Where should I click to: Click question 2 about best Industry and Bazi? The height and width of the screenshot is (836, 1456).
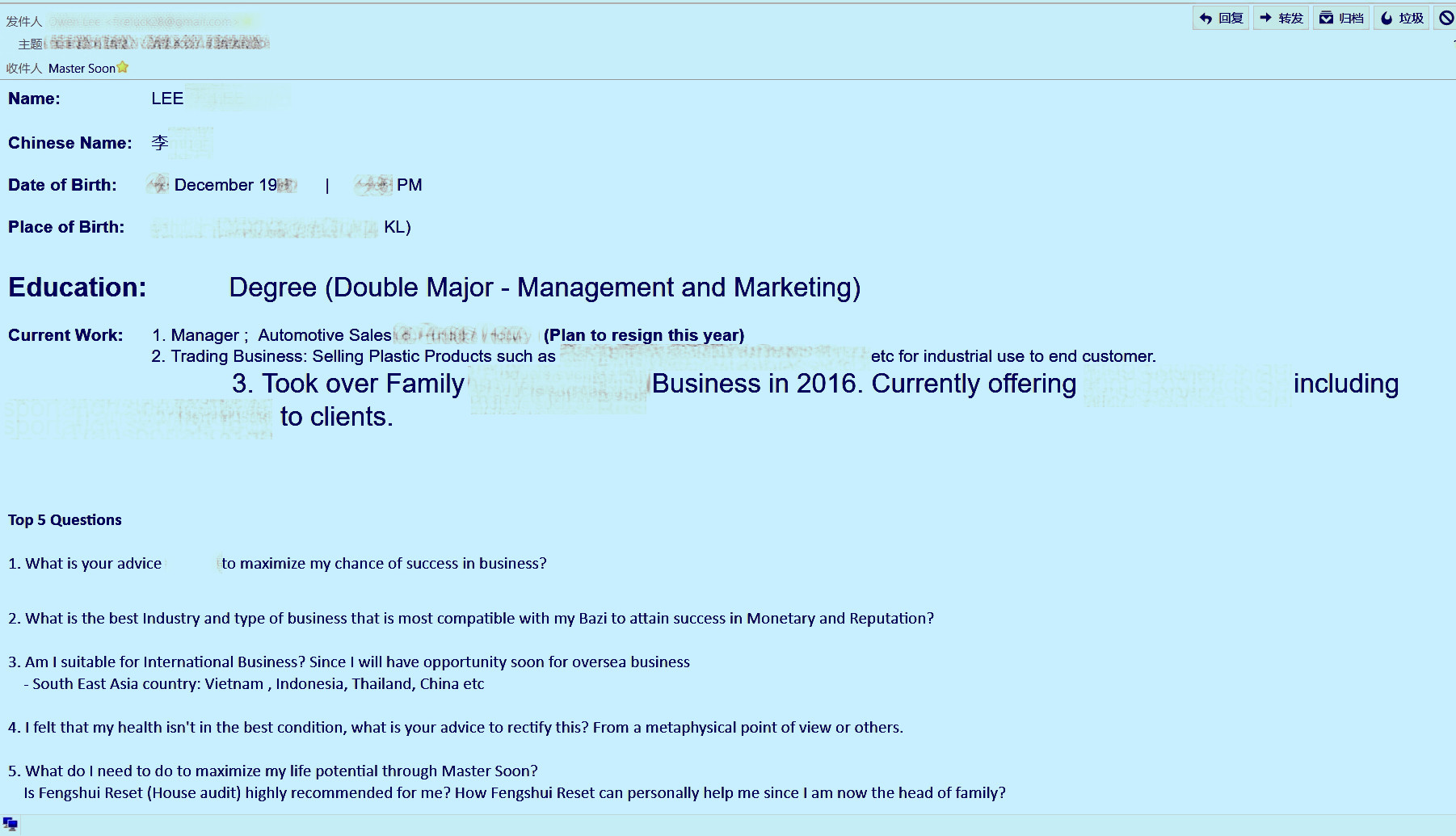coord(471,618)
